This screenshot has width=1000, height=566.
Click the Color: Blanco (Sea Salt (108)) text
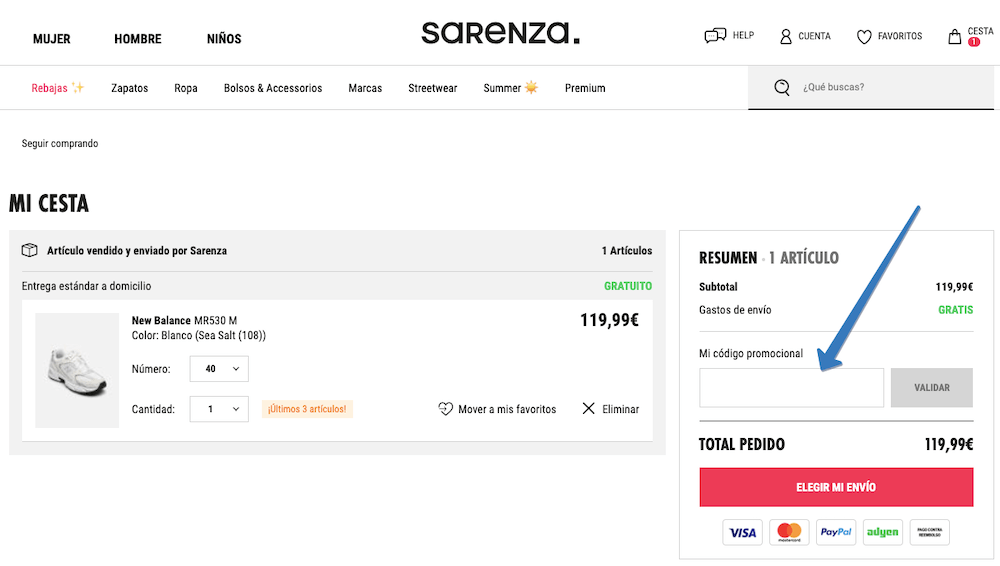pos(199,336)
